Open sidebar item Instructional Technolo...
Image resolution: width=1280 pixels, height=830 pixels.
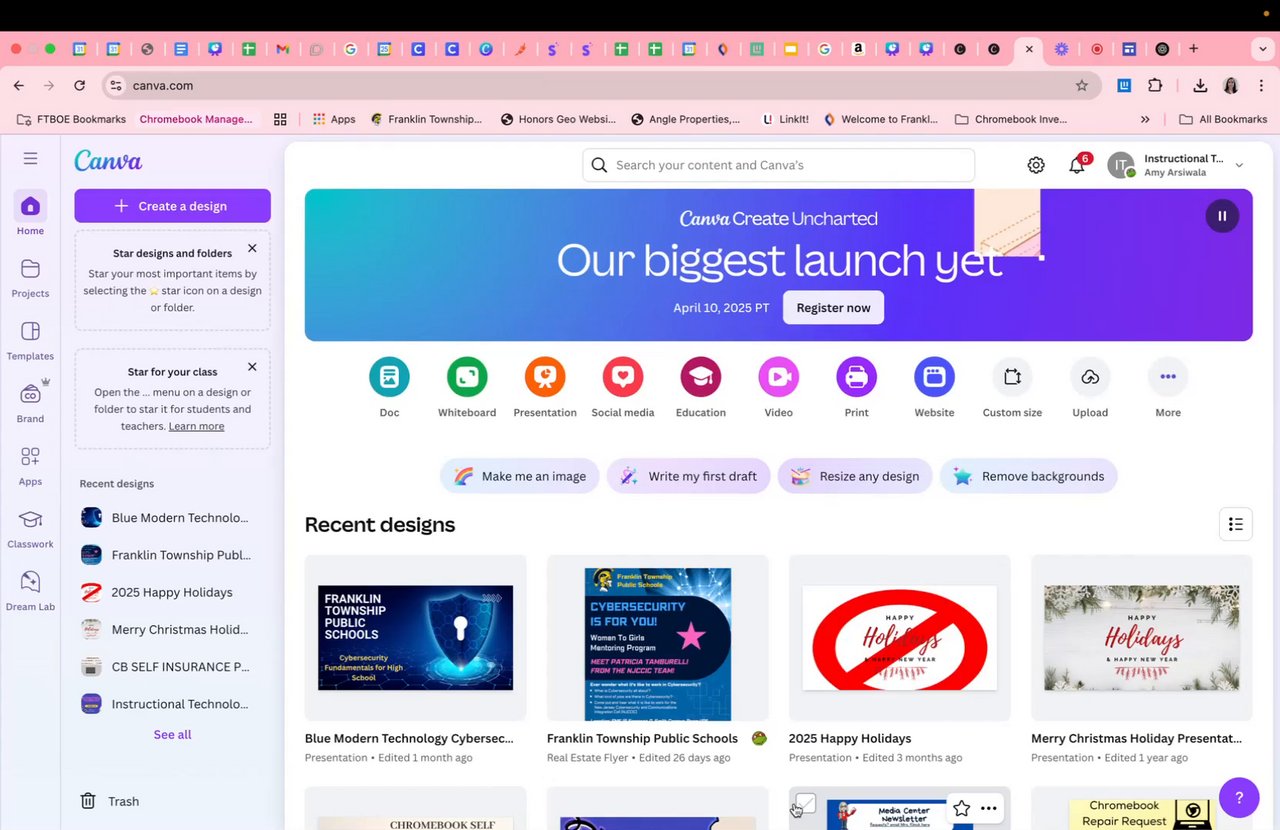165,704
